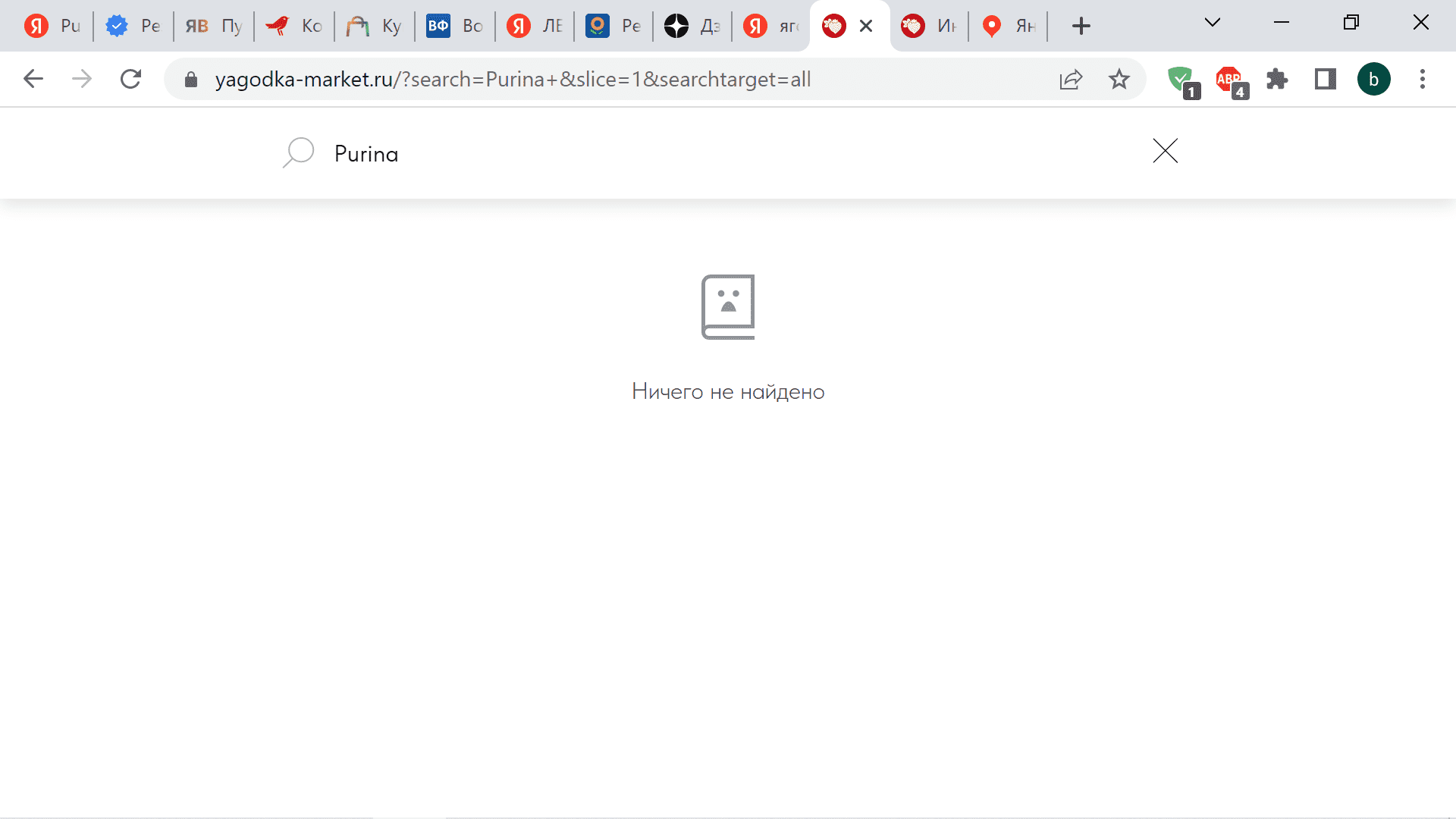Switch to the blue checkmark tab Ре
The image size is (1456, 819).
133,26
